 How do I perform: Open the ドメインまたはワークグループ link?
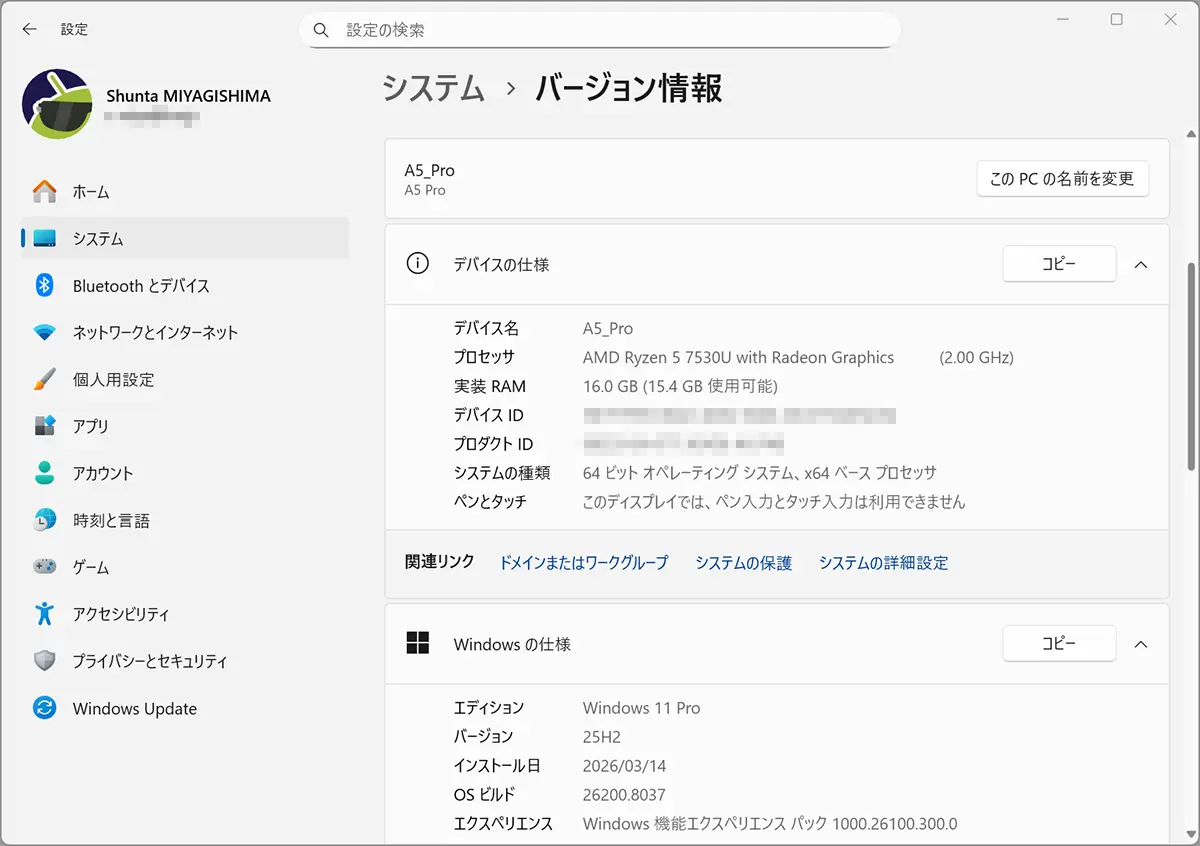pyautogui.click(x=584, y=563)
